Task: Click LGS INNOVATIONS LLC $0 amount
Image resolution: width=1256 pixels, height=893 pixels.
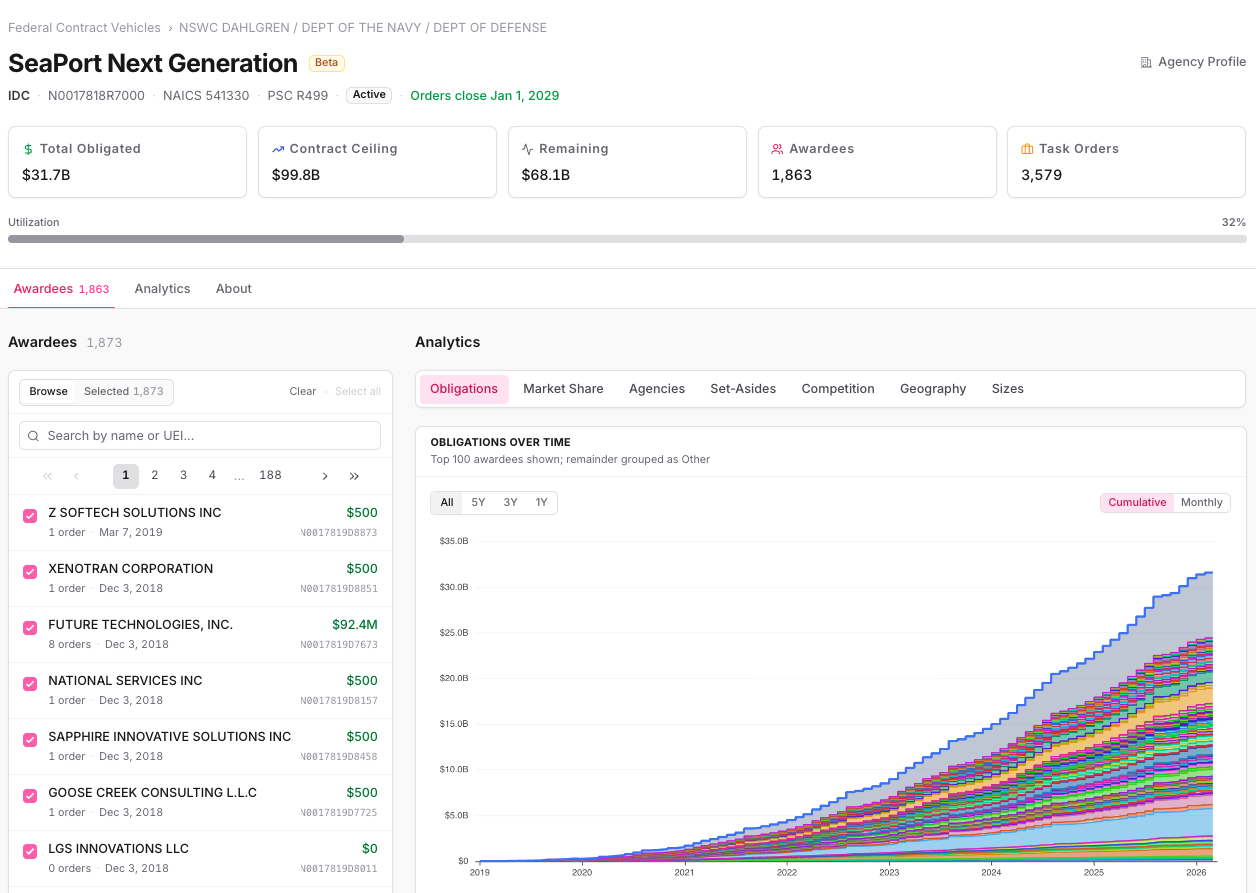Action: (370, 849)
